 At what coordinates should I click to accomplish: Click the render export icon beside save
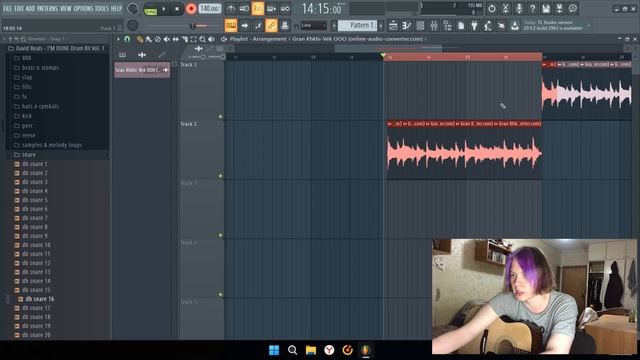(x=559, y=8)
